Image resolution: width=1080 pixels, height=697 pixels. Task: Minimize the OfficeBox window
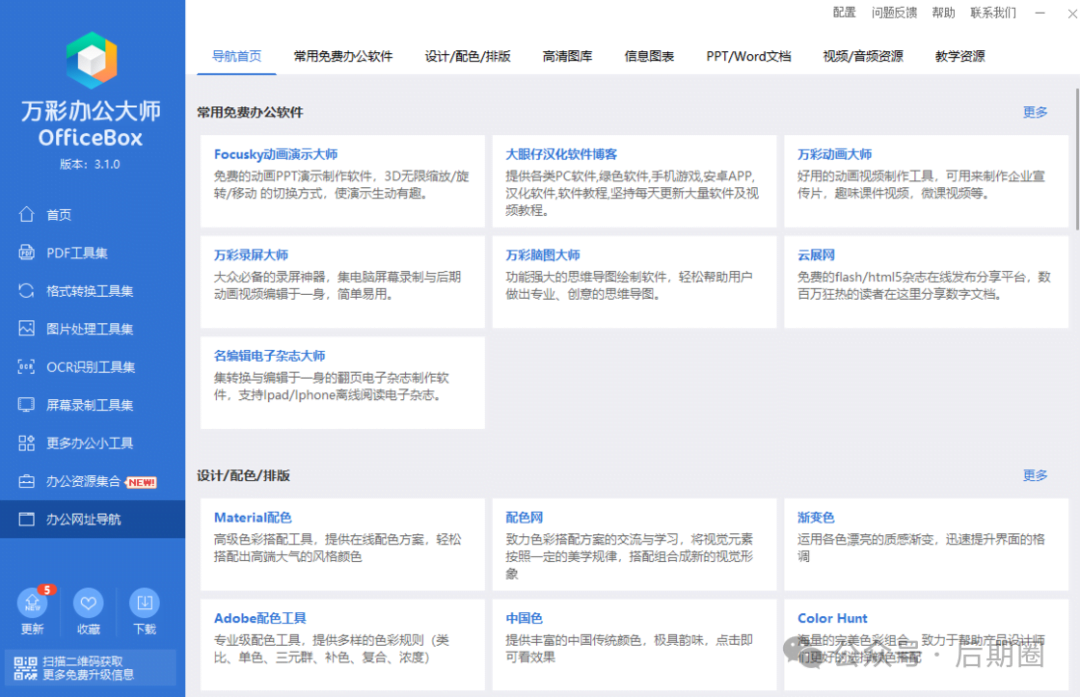click(x=1040, y=12)
